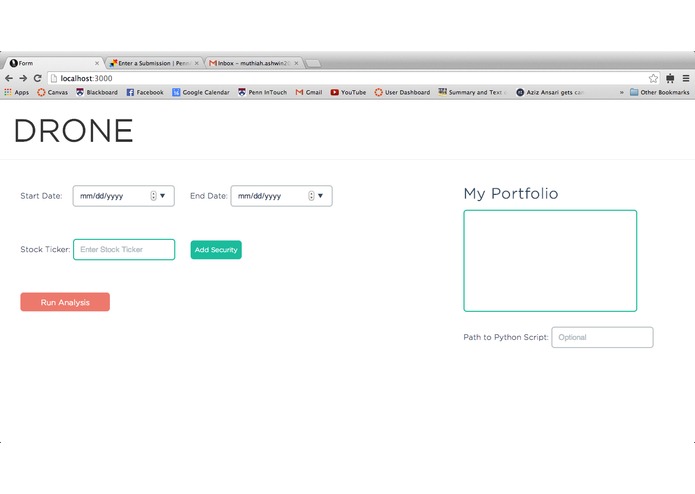Adjust the End Date spinner
The width and height of the screenshot is (695, 494).
click(311, 196)
